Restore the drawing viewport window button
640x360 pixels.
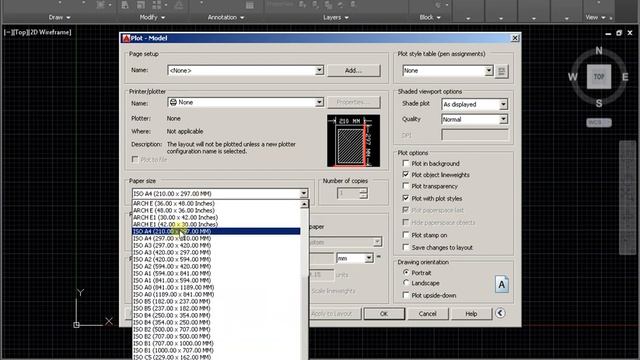pos(619,33)
